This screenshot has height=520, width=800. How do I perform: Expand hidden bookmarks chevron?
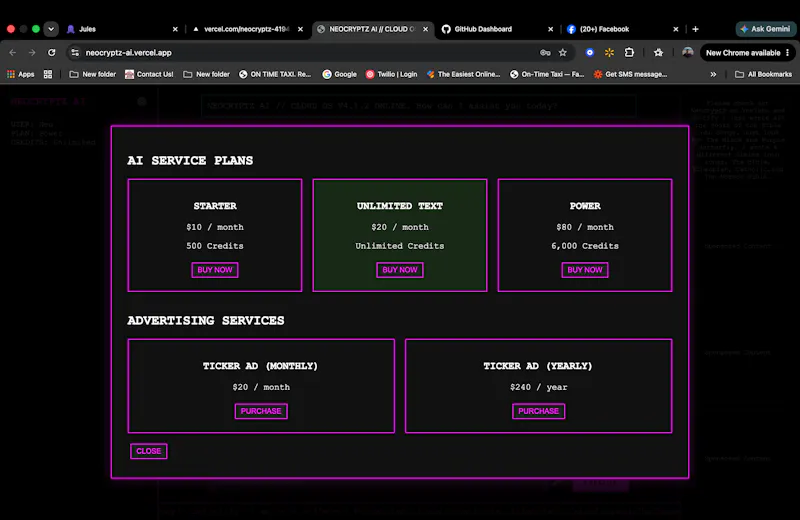tap(713, 74)
